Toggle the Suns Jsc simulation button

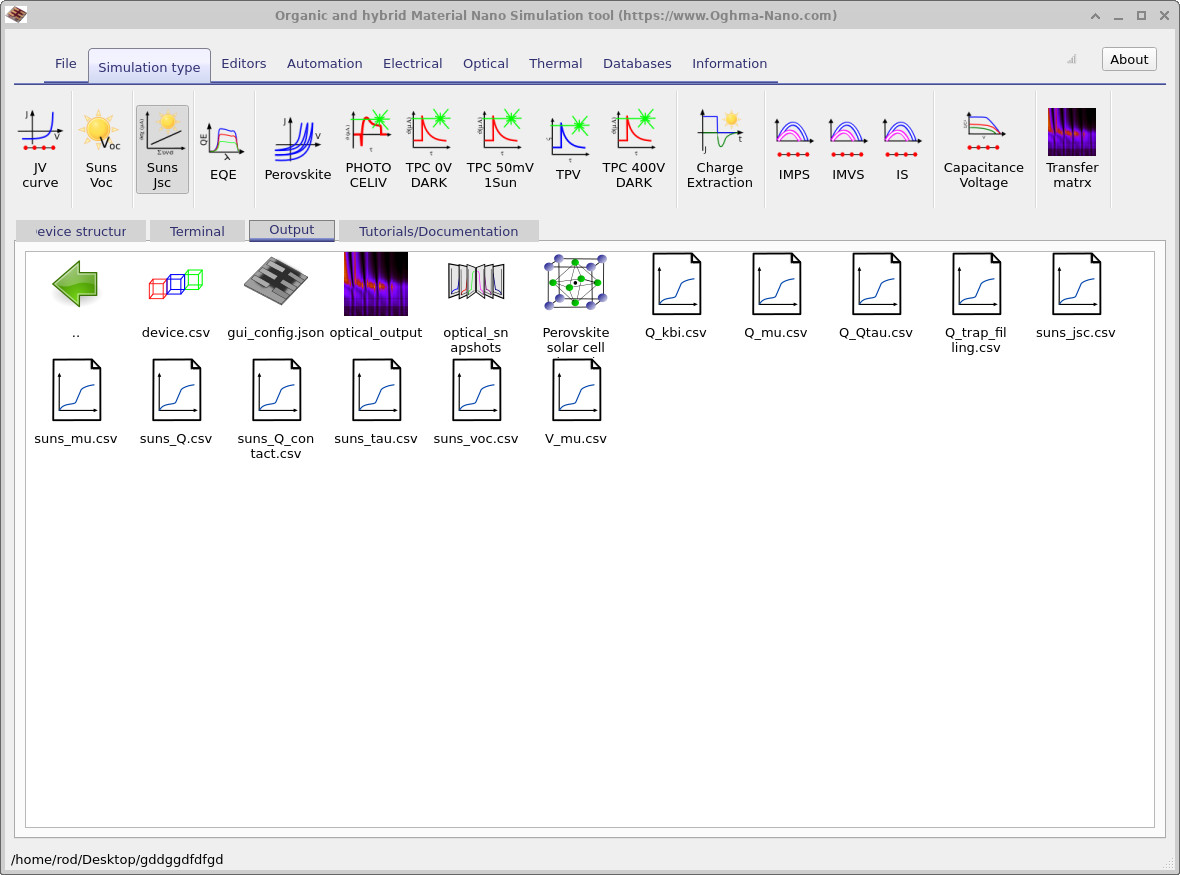point(162,149)
